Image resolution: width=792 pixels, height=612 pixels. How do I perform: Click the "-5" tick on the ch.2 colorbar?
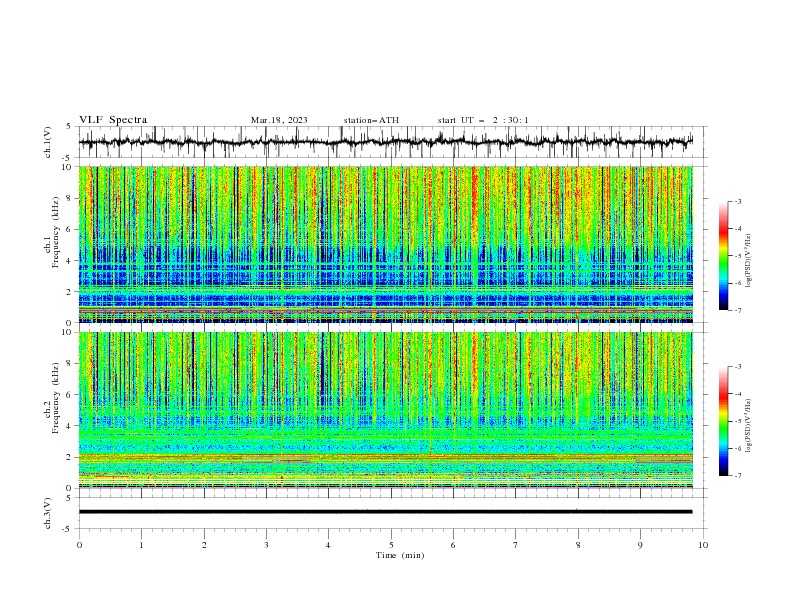(738, 421)
